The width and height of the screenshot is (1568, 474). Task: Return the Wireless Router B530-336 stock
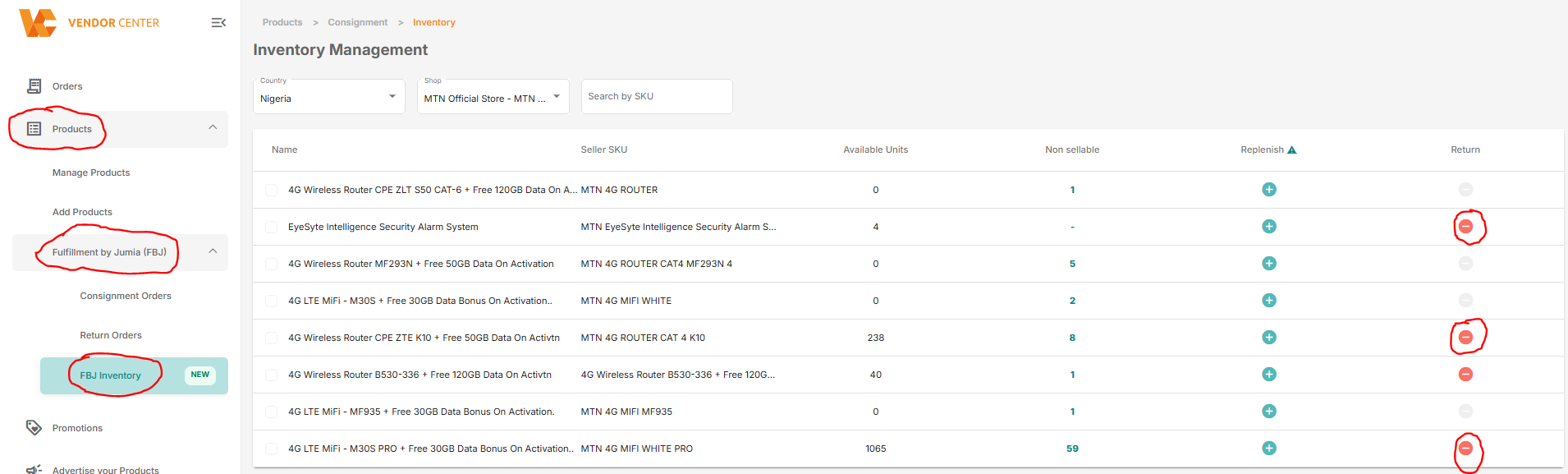pyautogui.click(x=1465, y=375)
